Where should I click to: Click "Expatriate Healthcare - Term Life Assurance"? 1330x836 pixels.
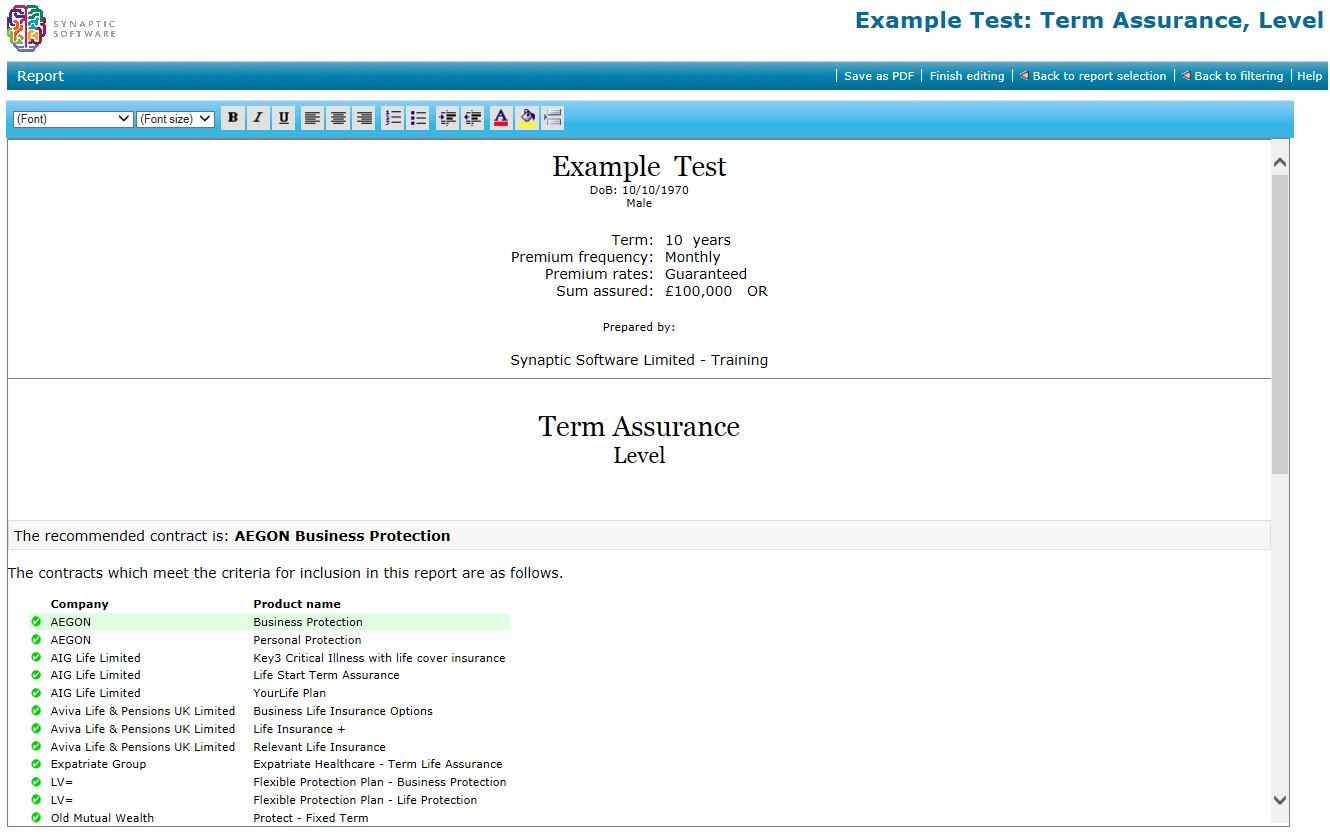(378, 764)
